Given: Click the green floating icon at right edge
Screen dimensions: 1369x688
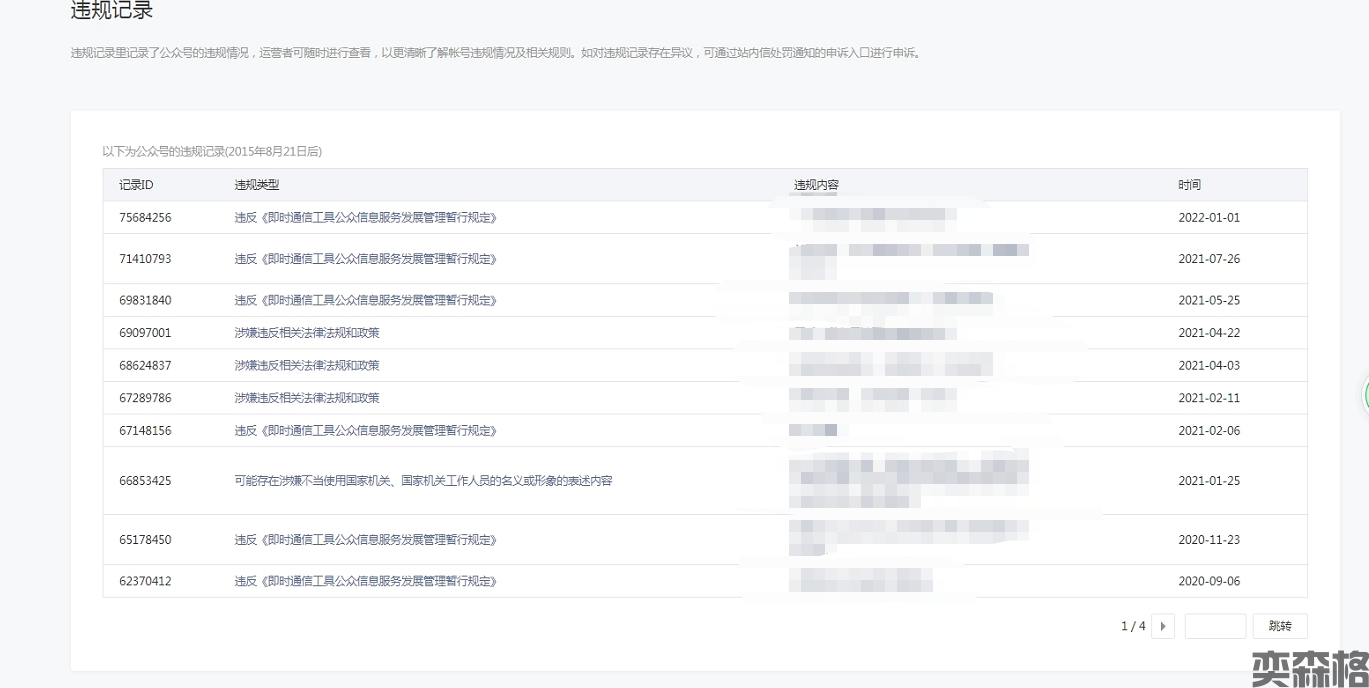Looking at the screenshot, I should coord(1364,396).
